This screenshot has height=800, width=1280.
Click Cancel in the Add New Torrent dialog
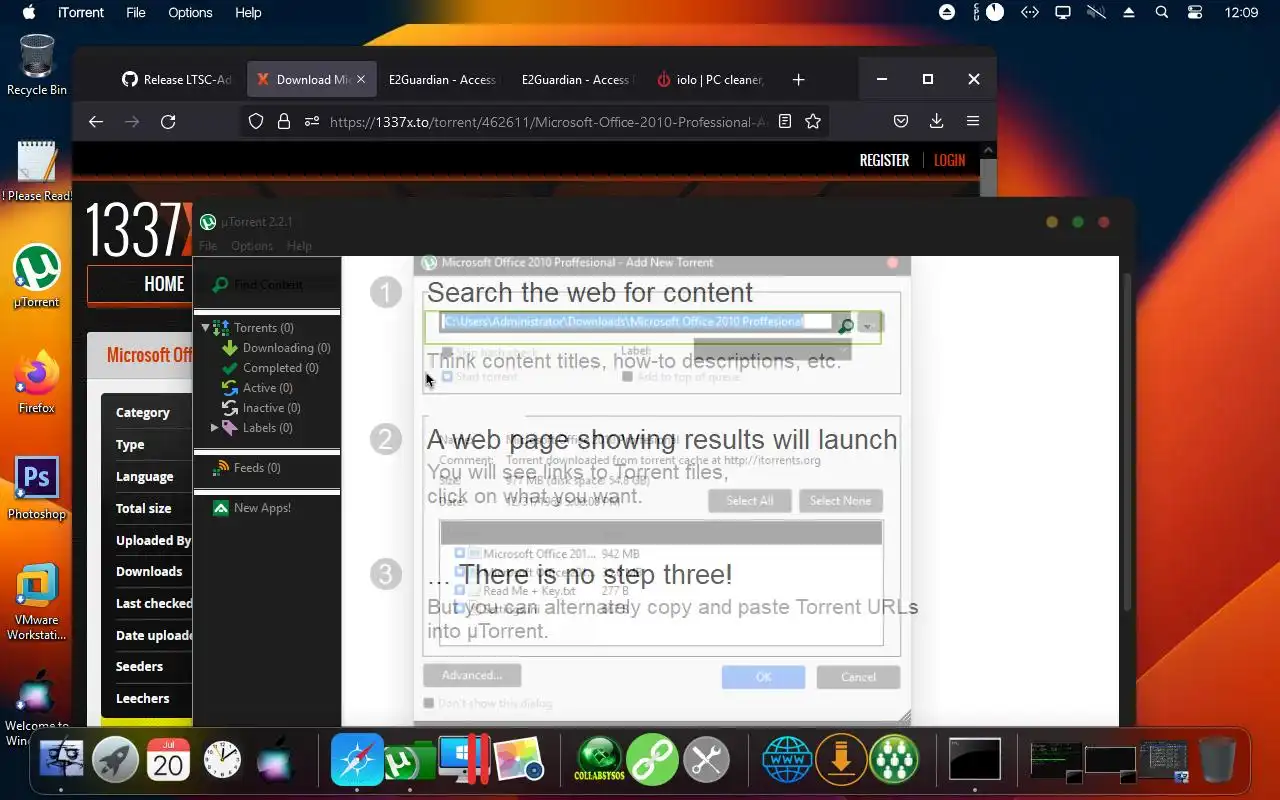(x=858, y=677)
